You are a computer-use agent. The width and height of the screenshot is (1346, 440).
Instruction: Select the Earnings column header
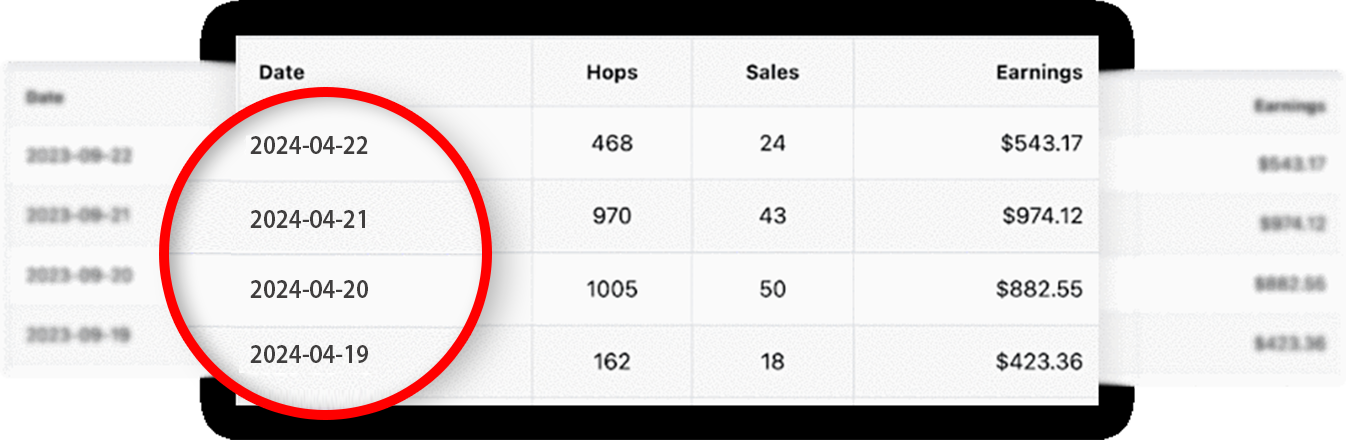(x=1039, y=72)
